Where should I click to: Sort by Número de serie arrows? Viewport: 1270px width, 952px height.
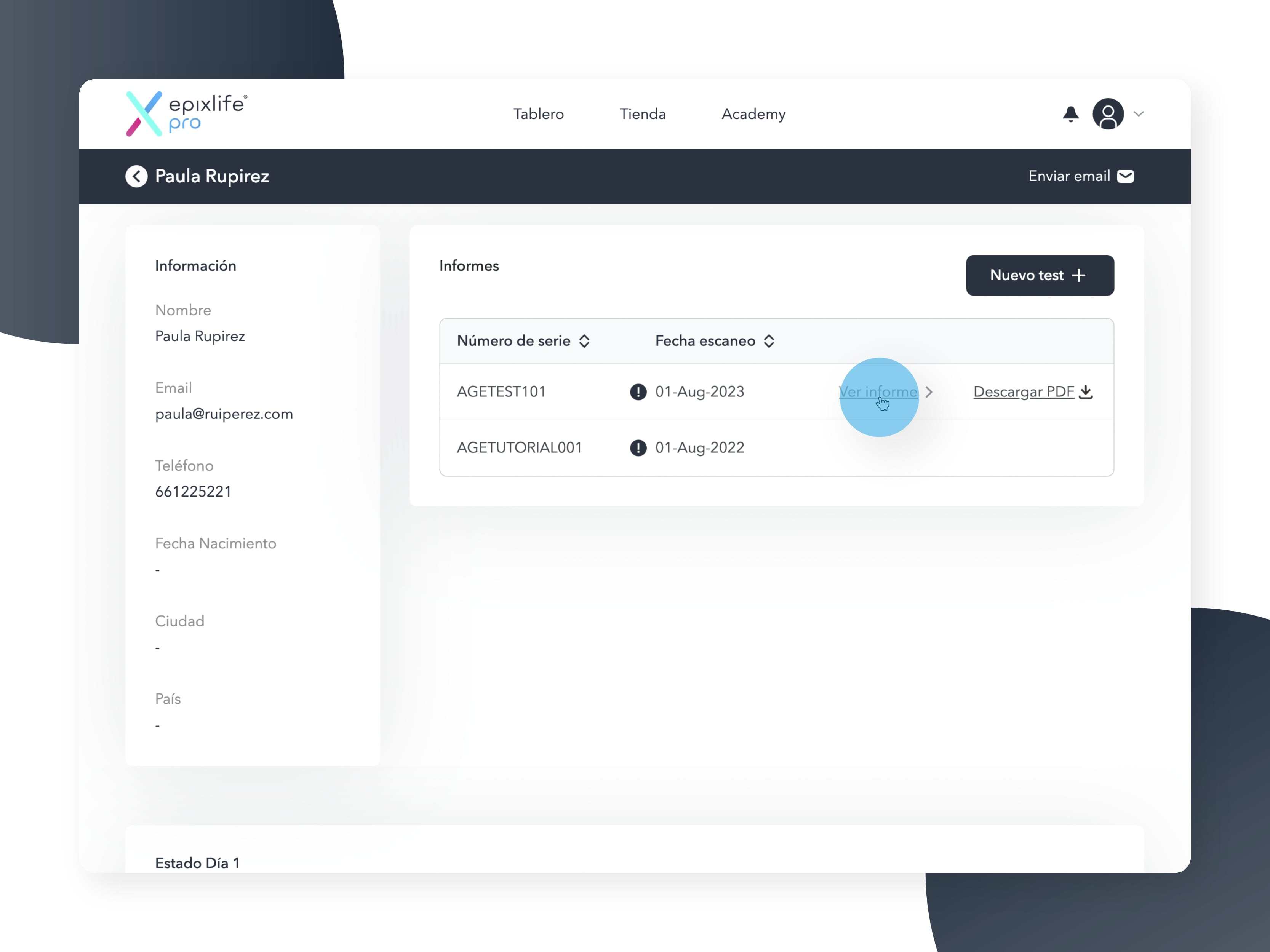point(584,341)
